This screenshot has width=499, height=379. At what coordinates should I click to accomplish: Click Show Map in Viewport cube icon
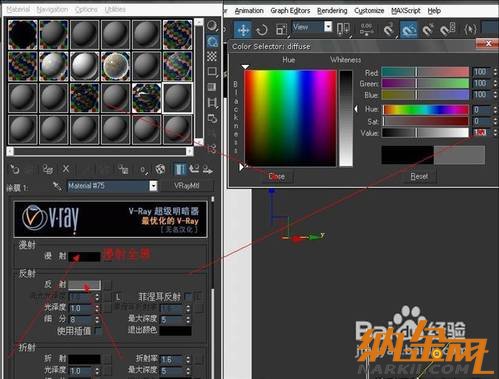(x=160, y=169)
